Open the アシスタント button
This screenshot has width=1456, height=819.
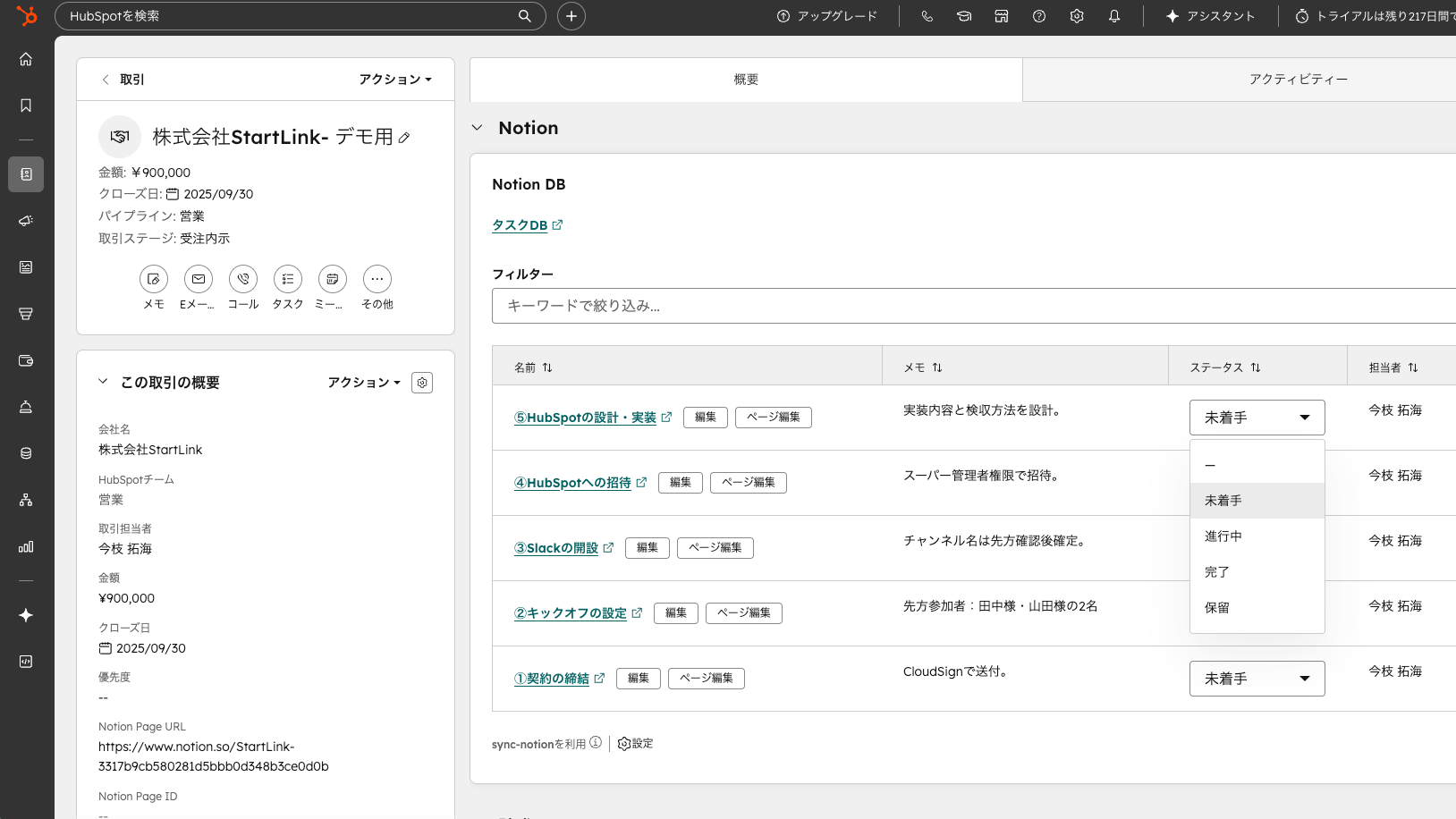click(x=1211, y=16)
